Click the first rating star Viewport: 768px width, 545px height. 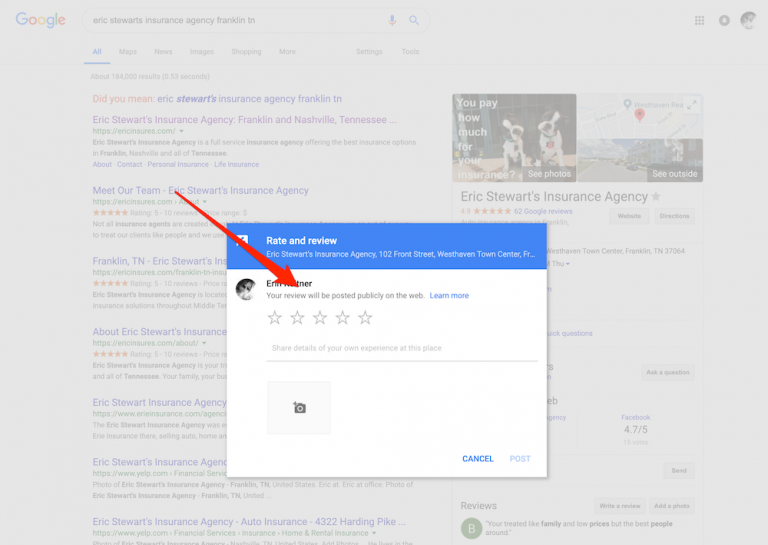(x=274, y=318)
